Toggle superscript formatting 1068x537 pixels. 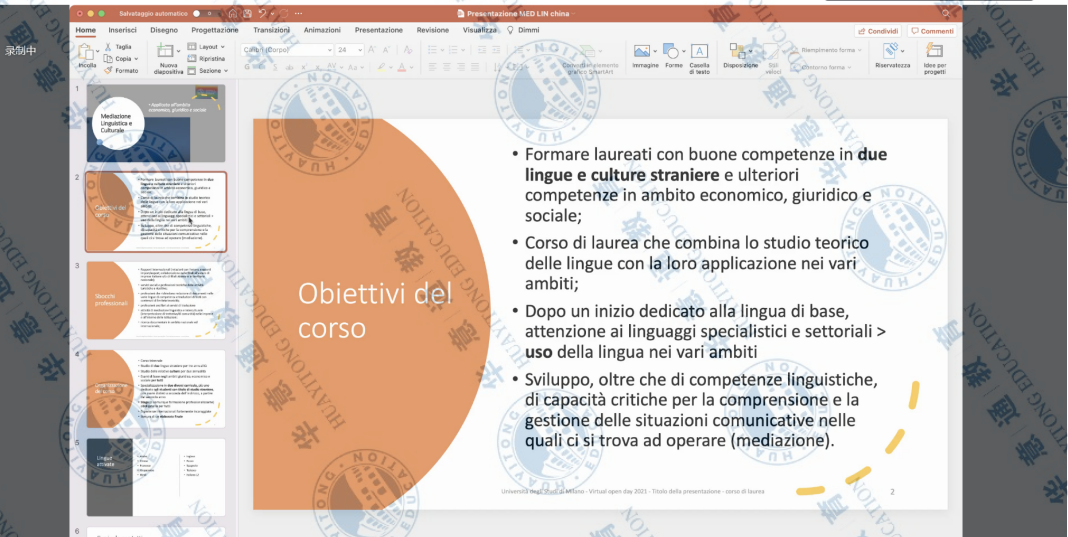pos(303,67)
